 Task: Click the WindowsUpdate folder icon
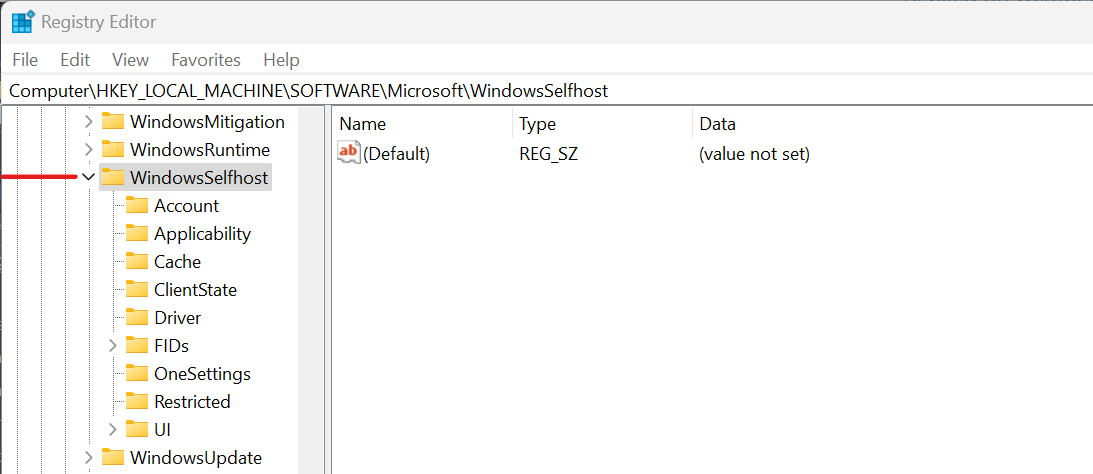(x=113, y=457)
